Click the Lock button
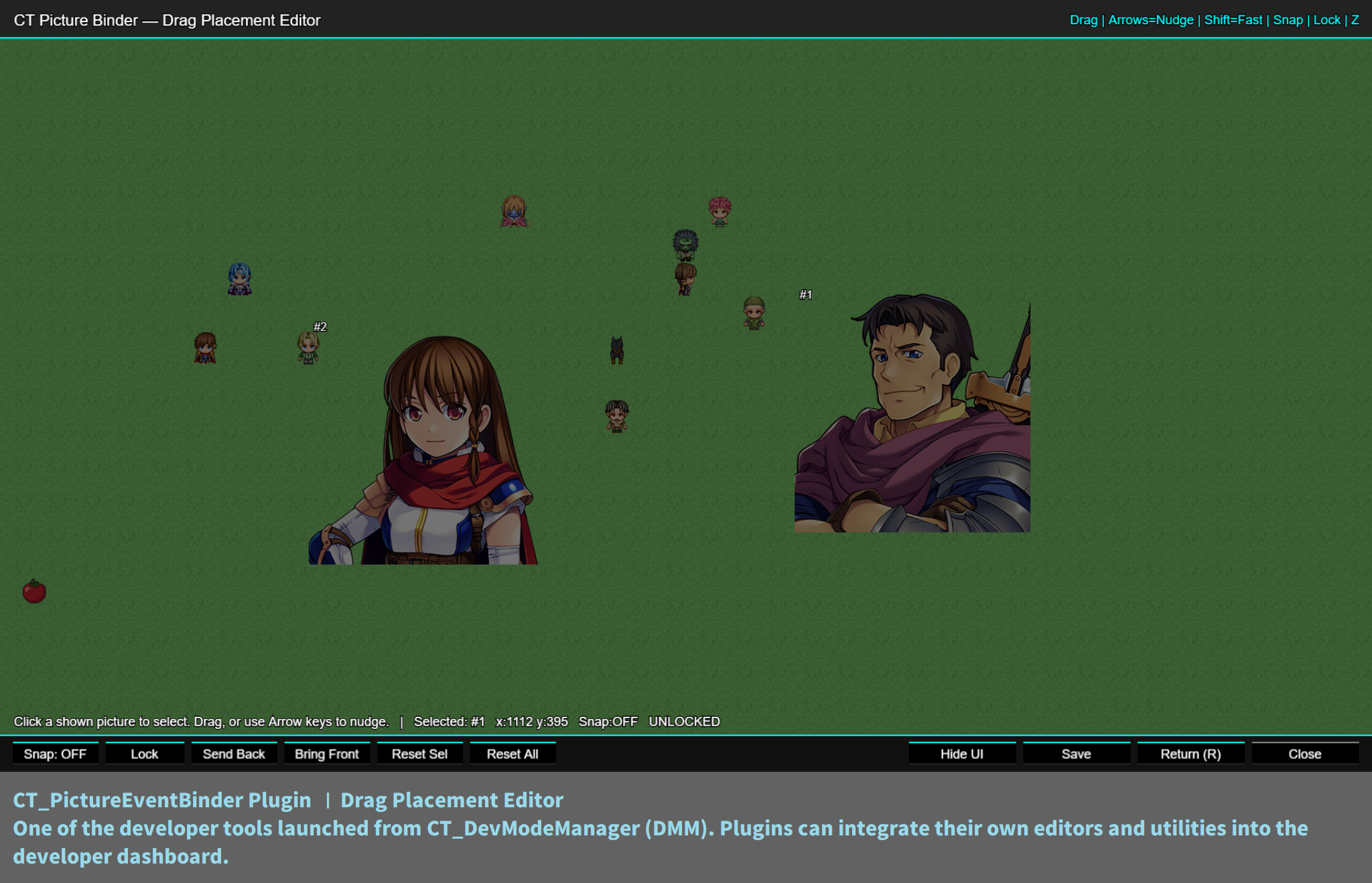Image resolution: width=1372 pixels, height=883 pixels. 144,754
